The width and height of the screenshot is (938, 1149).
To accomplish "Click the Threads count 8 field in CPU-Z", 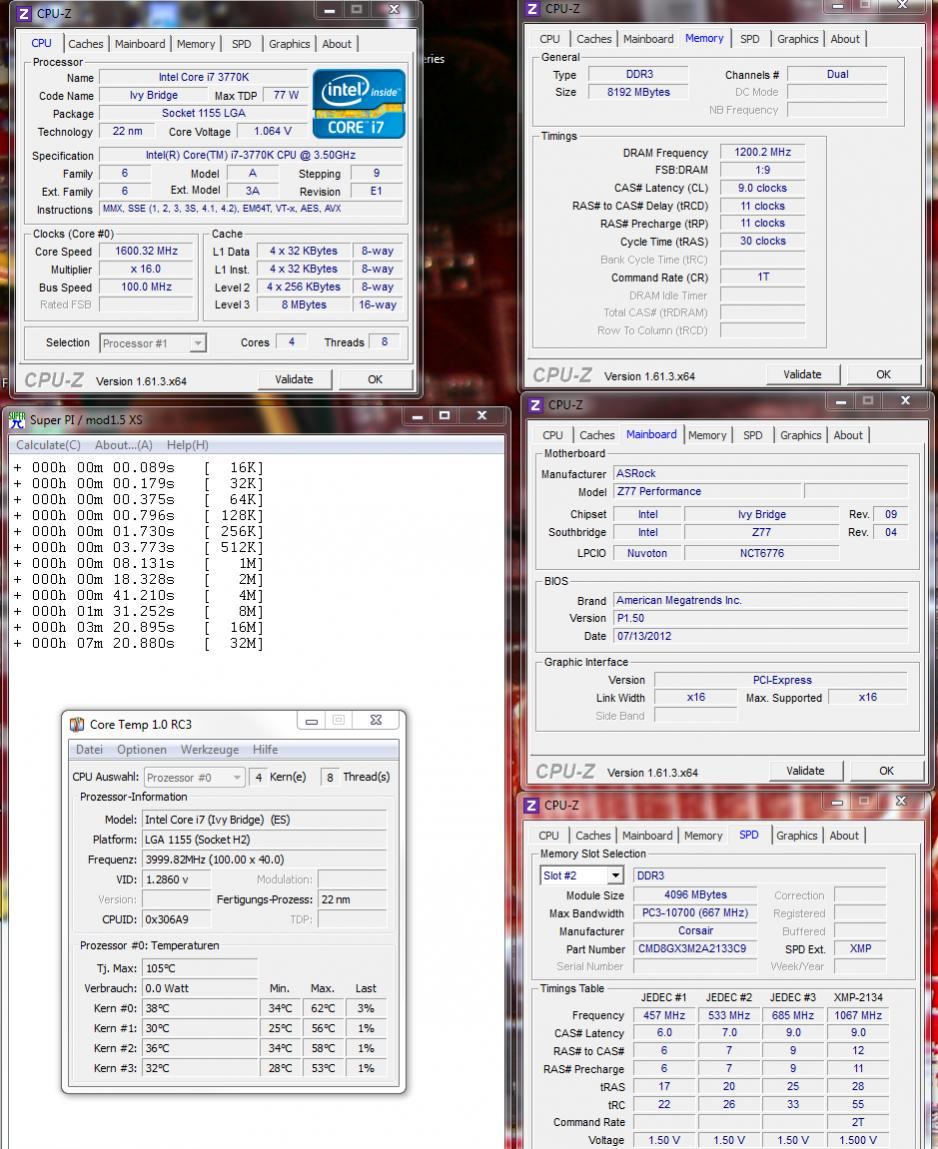I will 384,342.
